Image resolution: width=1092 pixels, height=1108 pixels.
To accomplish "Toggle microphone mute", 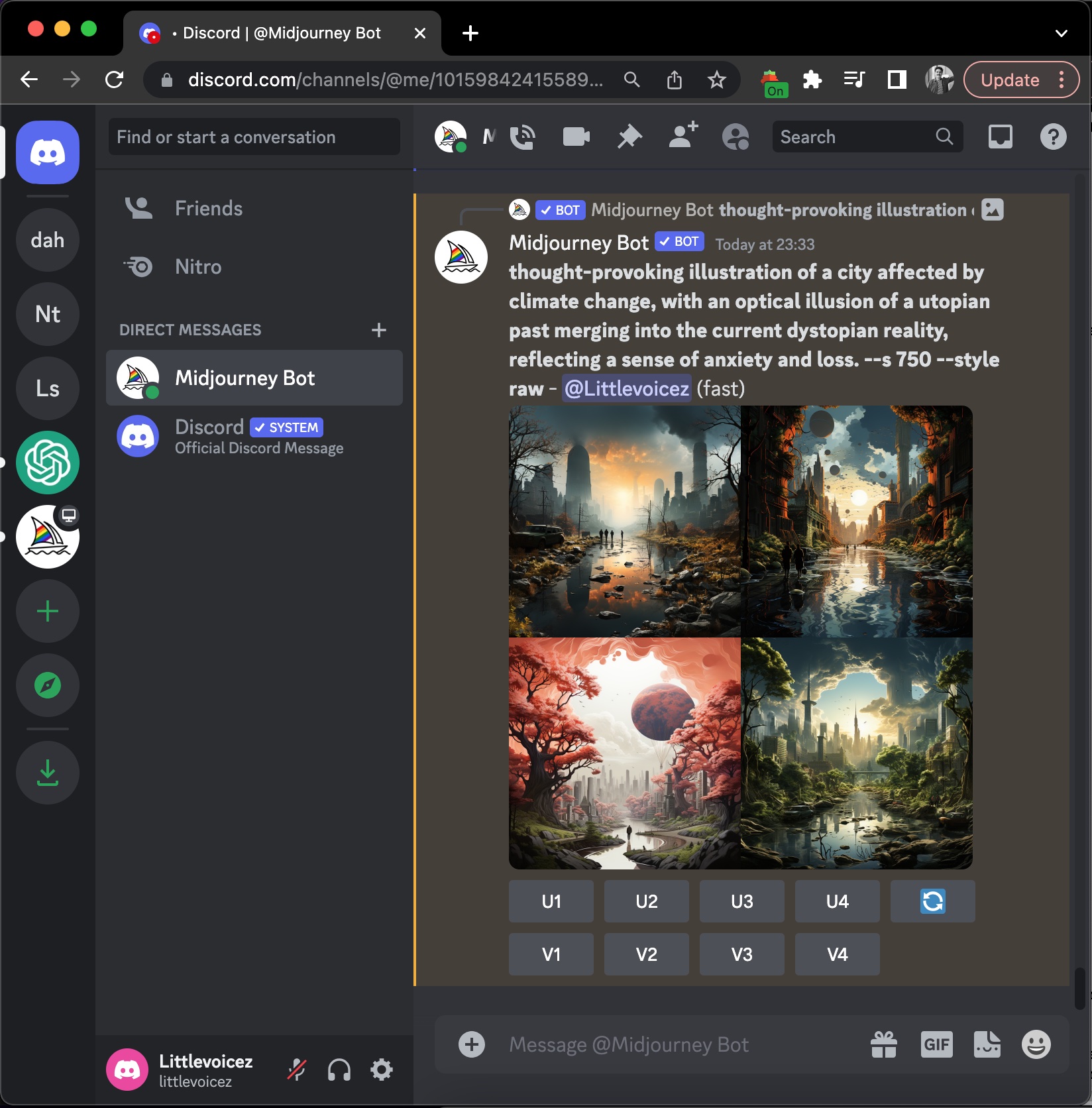I will click(296, 1070).
